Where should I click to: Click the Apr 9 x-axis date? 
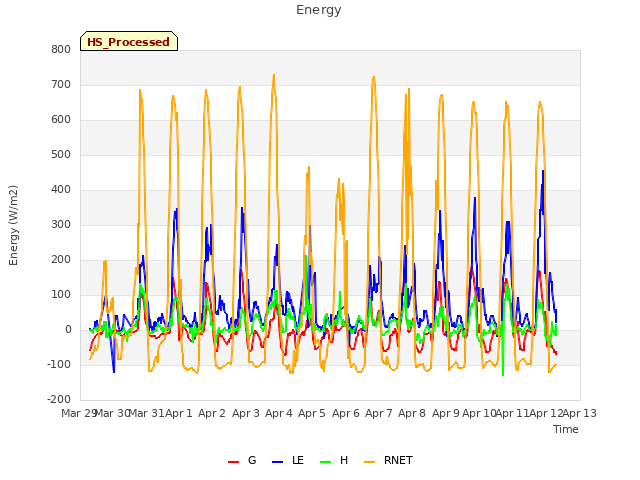[446, 413]
